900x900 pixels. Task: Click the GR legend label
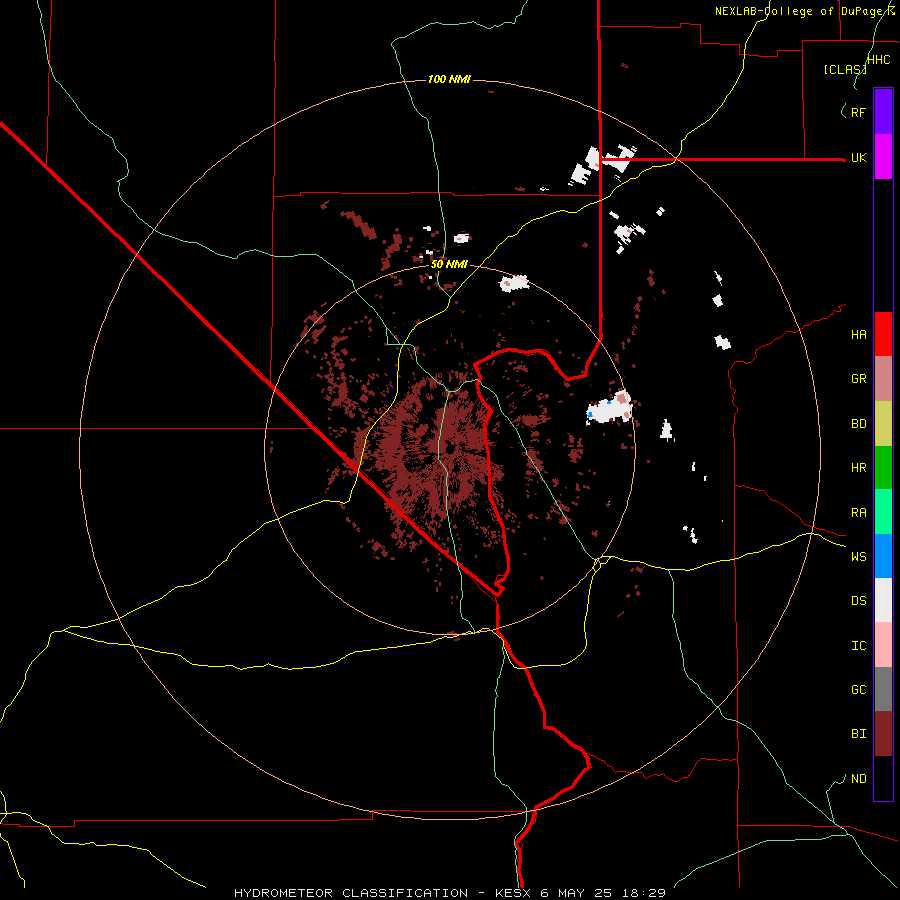pos(858,379)
